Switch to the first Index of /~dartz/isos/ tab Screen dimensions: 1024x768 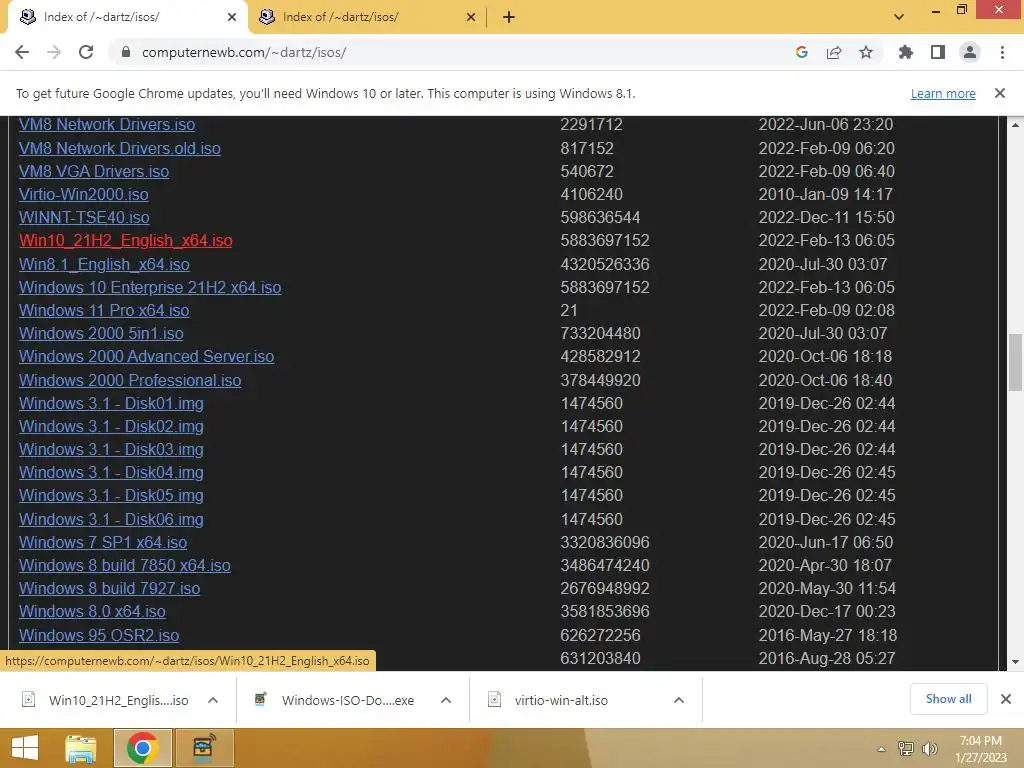127,17
